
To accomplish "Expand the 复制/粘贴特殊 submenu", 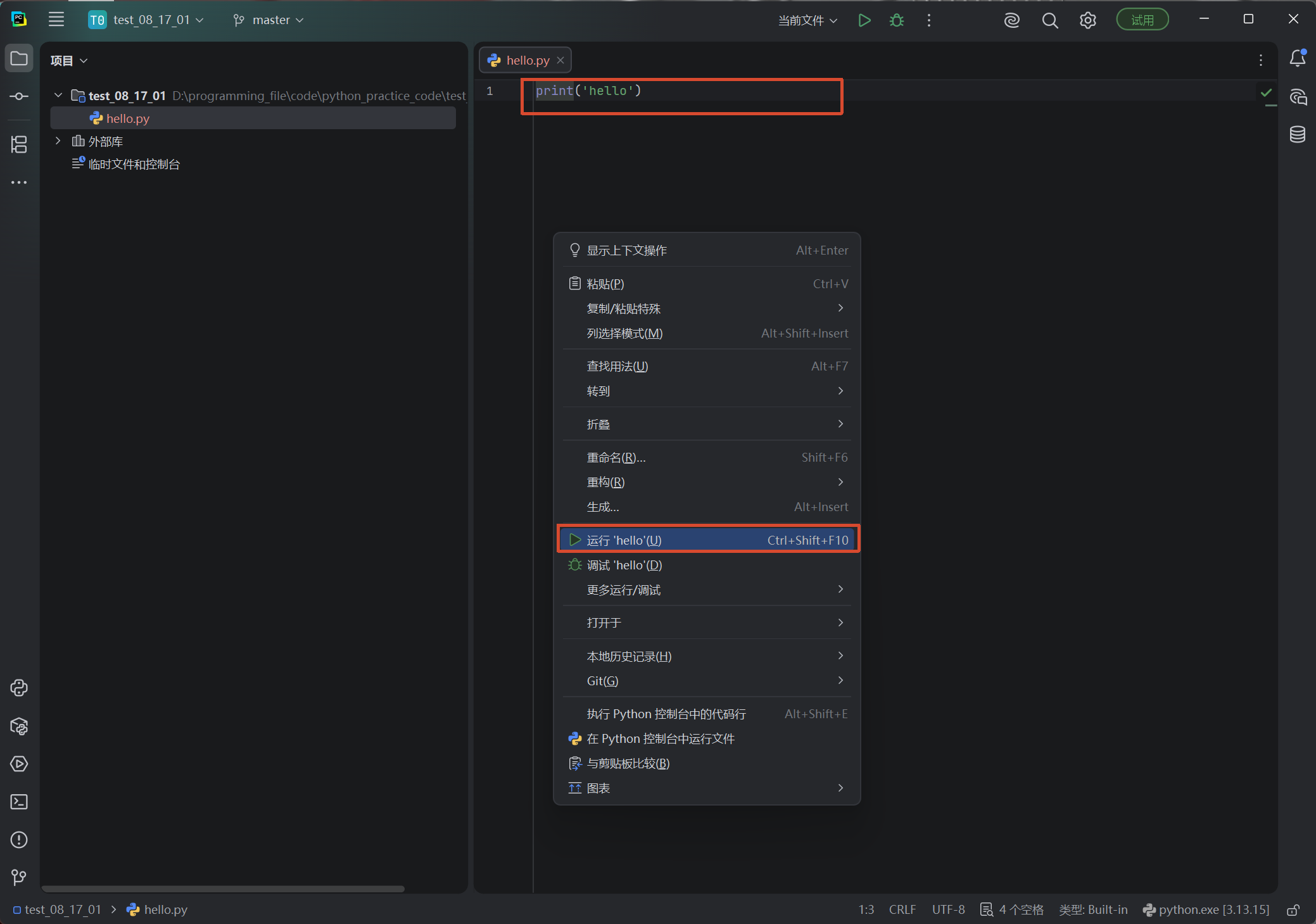I will pyautogui.click(x=707, y=308).
